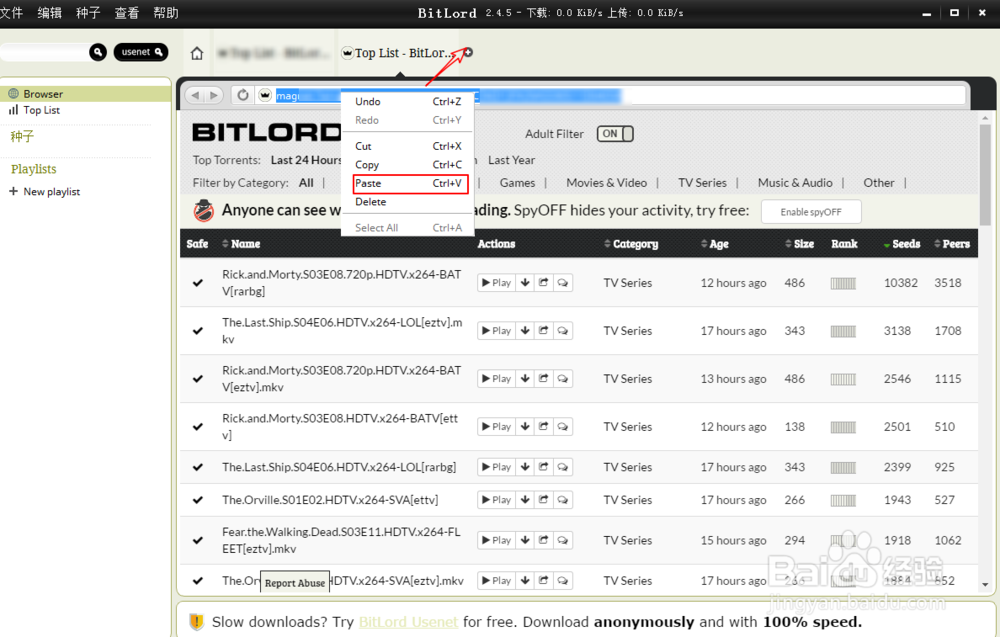Viewport: 1000px width, 637px height.
Task: Filter top torrents by Last 24 Hours
Action: (306, 160)
